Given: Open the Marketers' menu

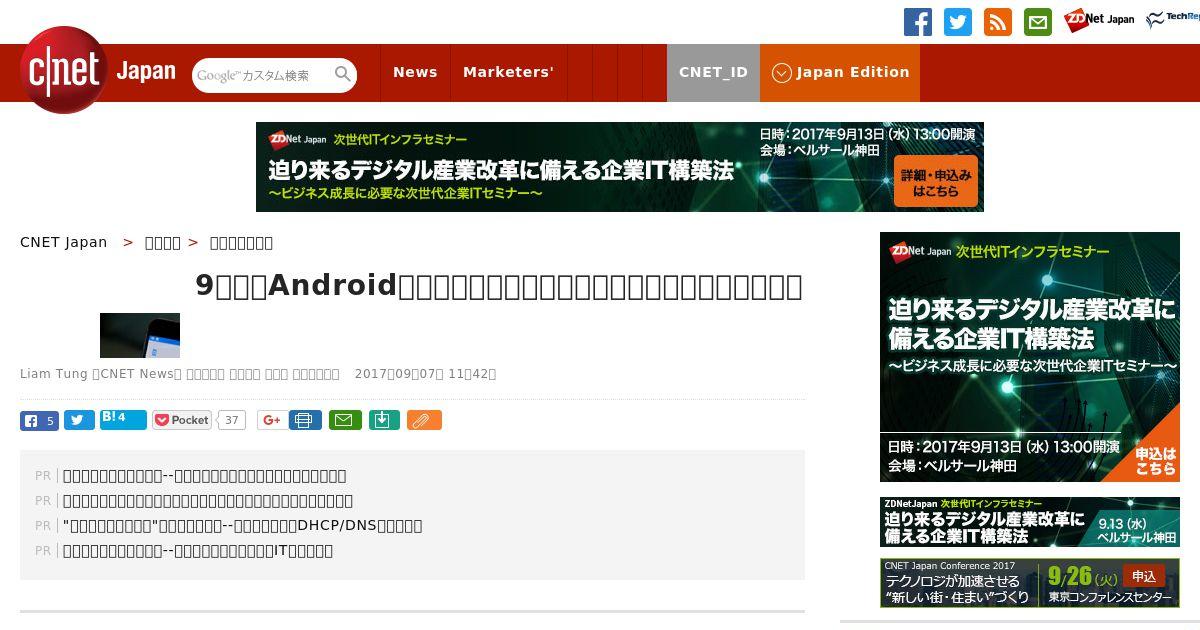Looking at the screenshot, I should pyautogui.click(x=508, y=72).
